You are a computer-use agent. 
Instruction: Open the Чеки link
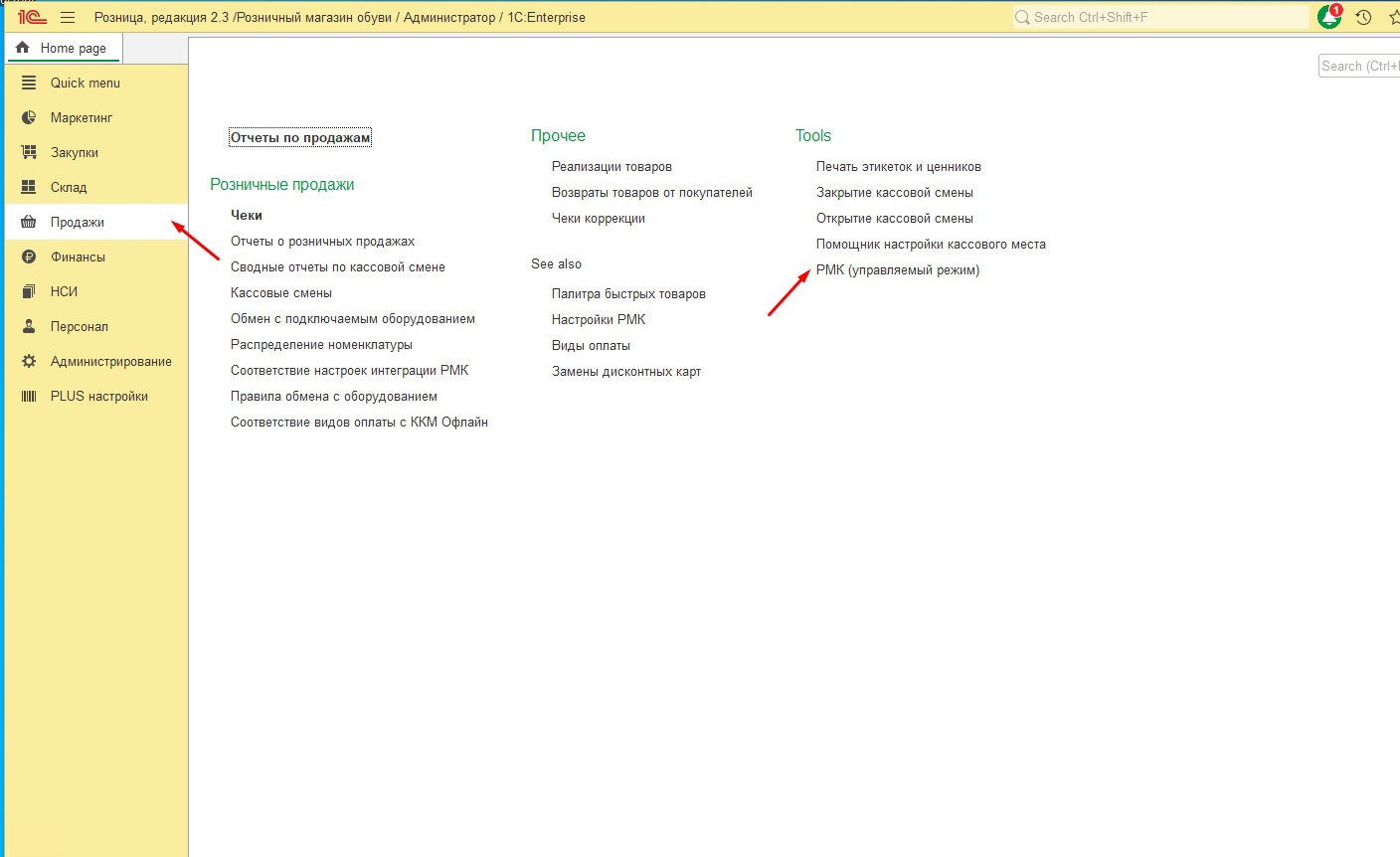pos(246,215)
